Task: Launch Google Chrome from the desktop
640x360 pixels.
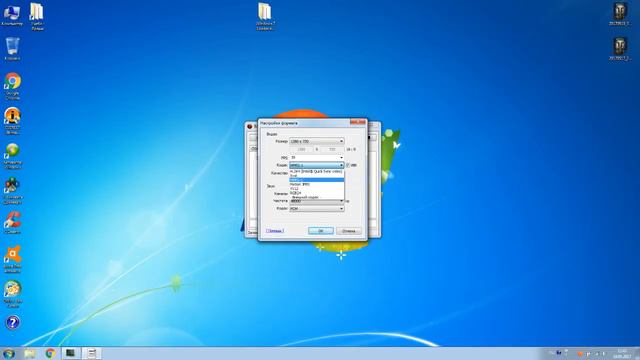Action: pyautogui.click(x=13, y=86)
